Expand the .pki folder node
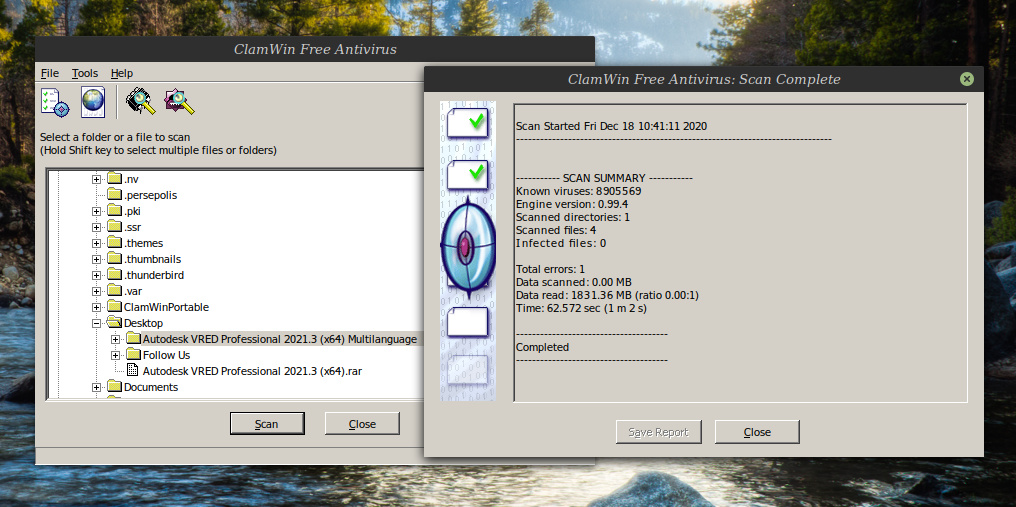Image resolution: width=1016 pixels, height=507 pixels. point(97,211)
